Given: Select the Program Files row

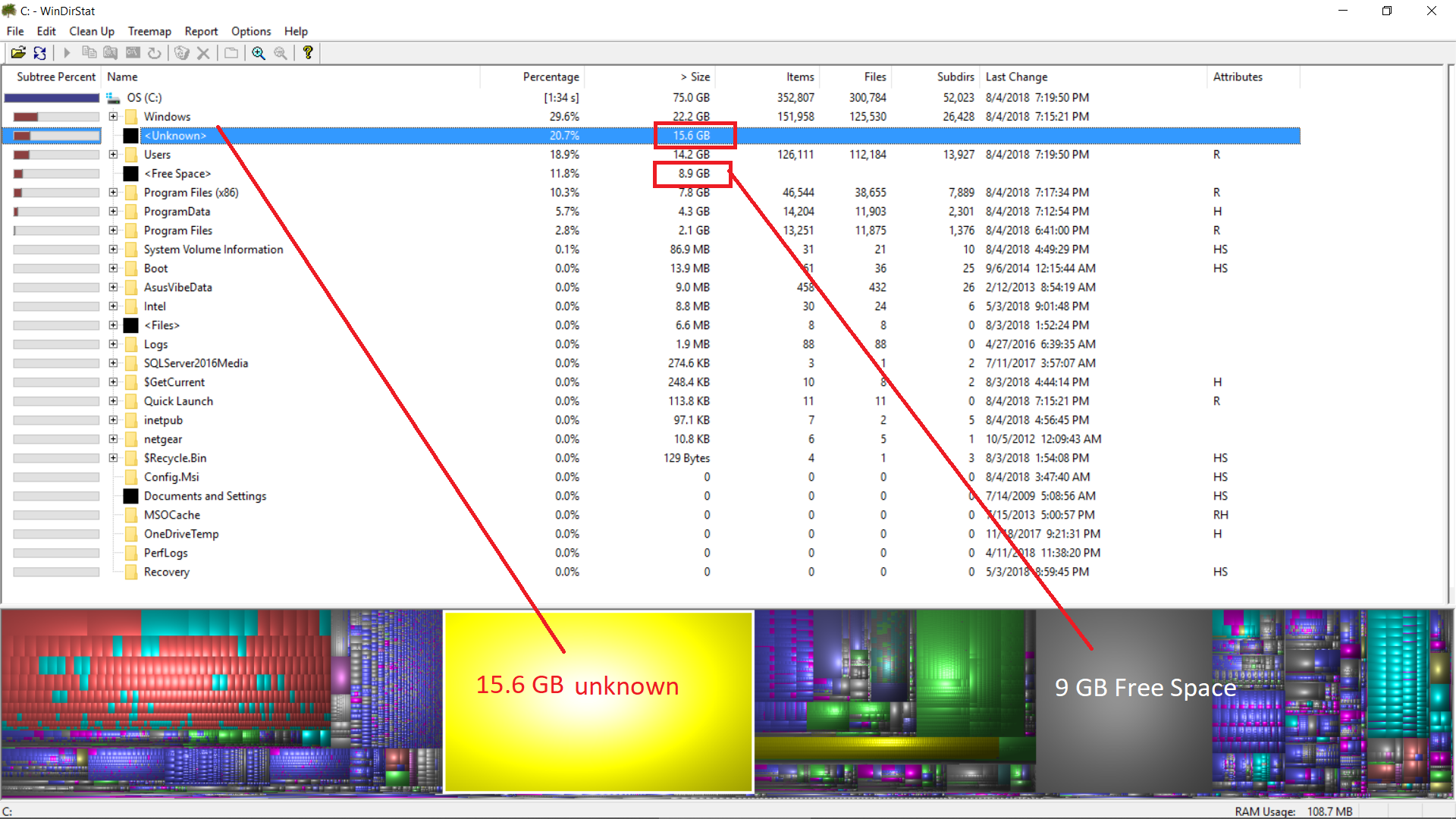Looking at the screenshot, I should coord(651,231).
